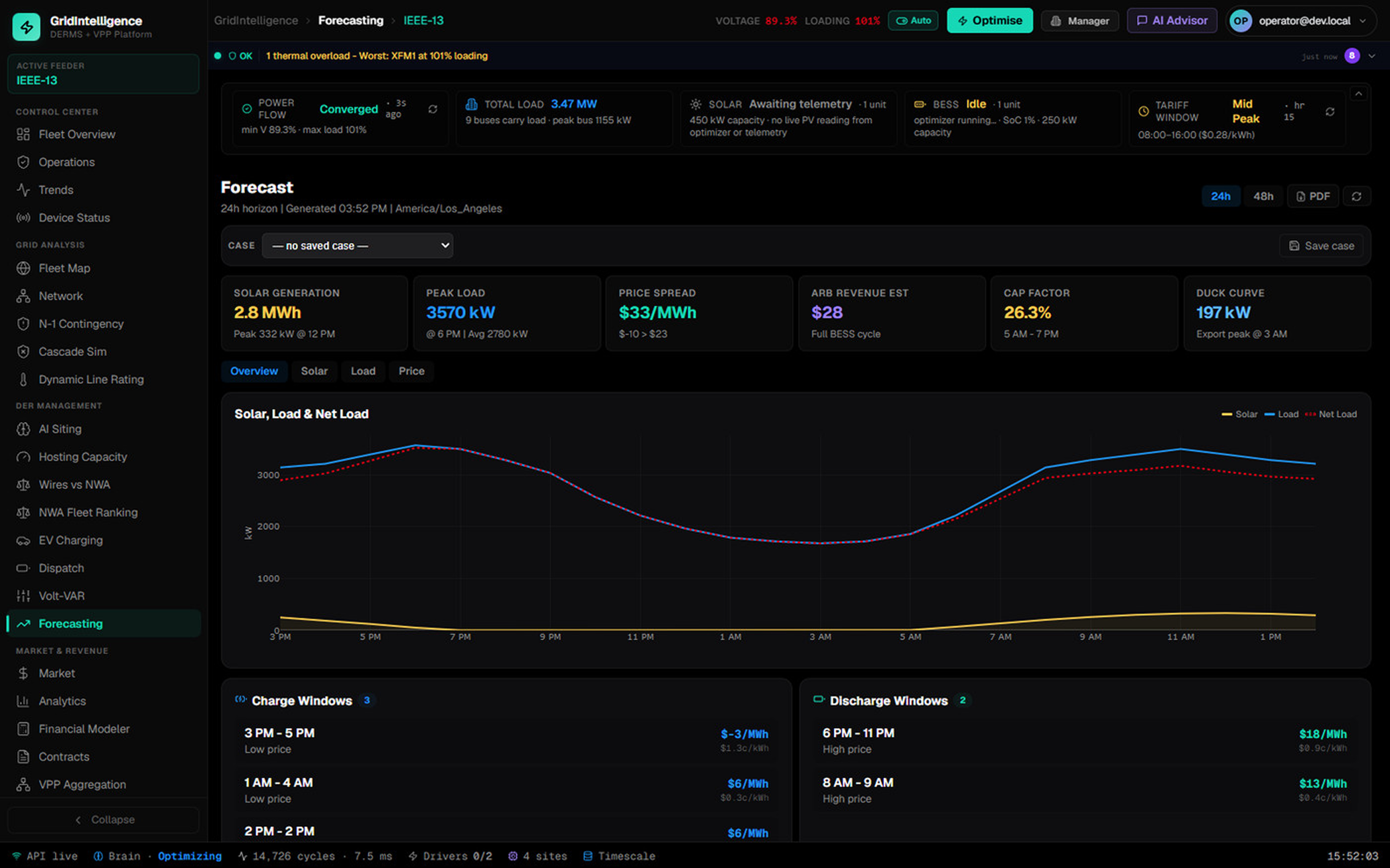Toggle the Load series in the chart legend

(1282, 414)
